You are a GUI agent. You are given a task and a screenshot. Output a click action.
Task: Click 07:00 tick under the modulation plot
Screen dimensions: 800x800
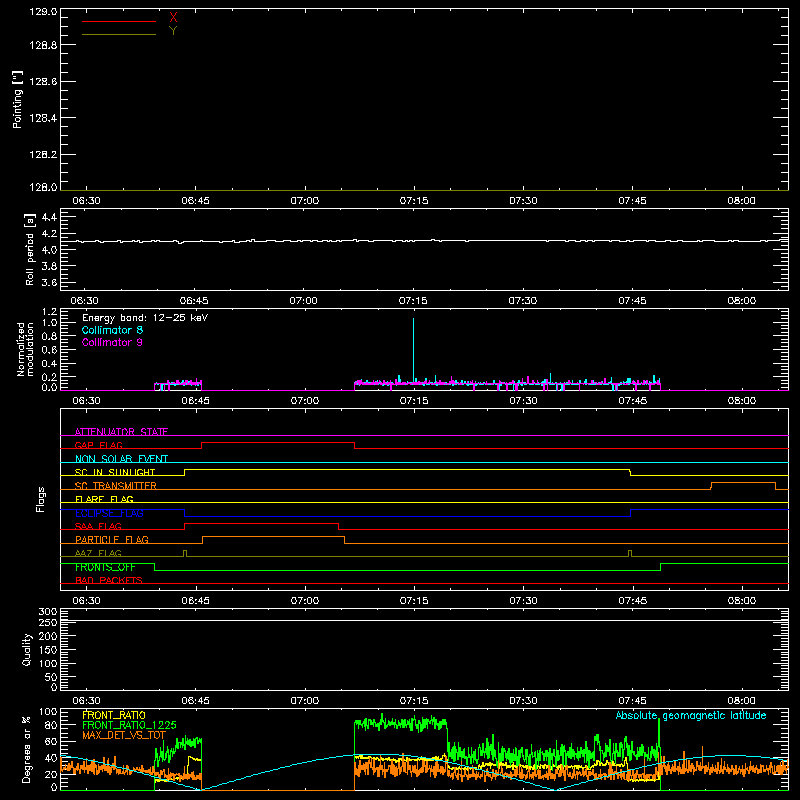point(305,401)
